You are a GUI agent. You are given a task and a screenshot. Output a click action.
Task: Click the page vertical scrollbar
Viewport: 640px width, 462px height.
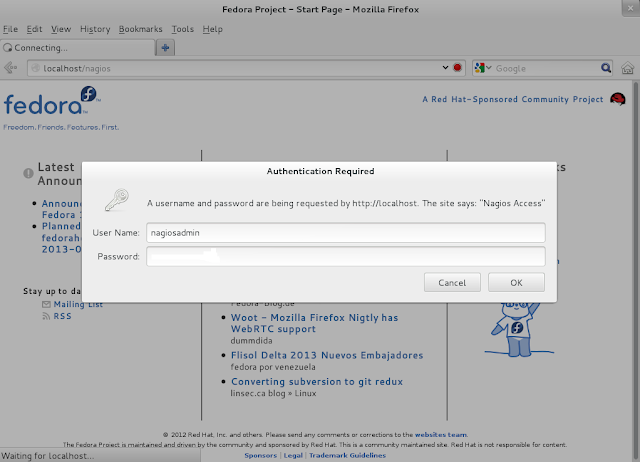[636, 269]
